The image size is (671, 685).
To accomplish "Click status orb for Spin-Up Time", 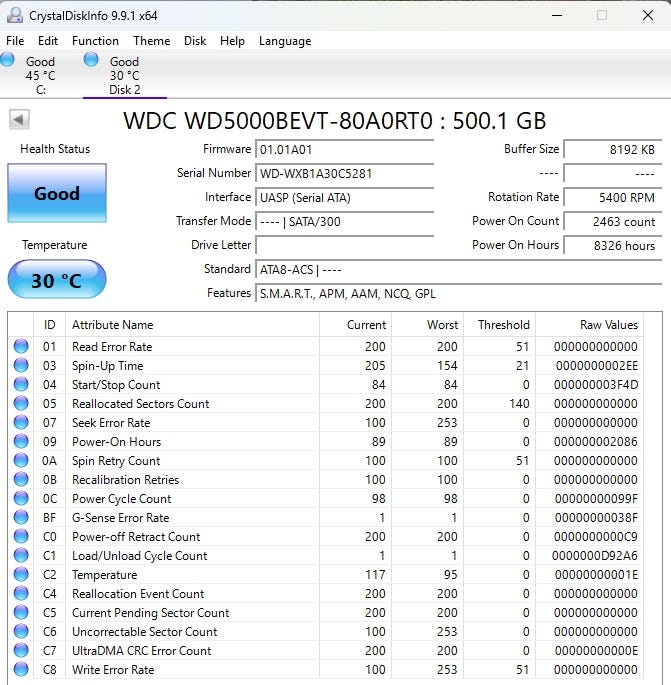I will (21, 365).
